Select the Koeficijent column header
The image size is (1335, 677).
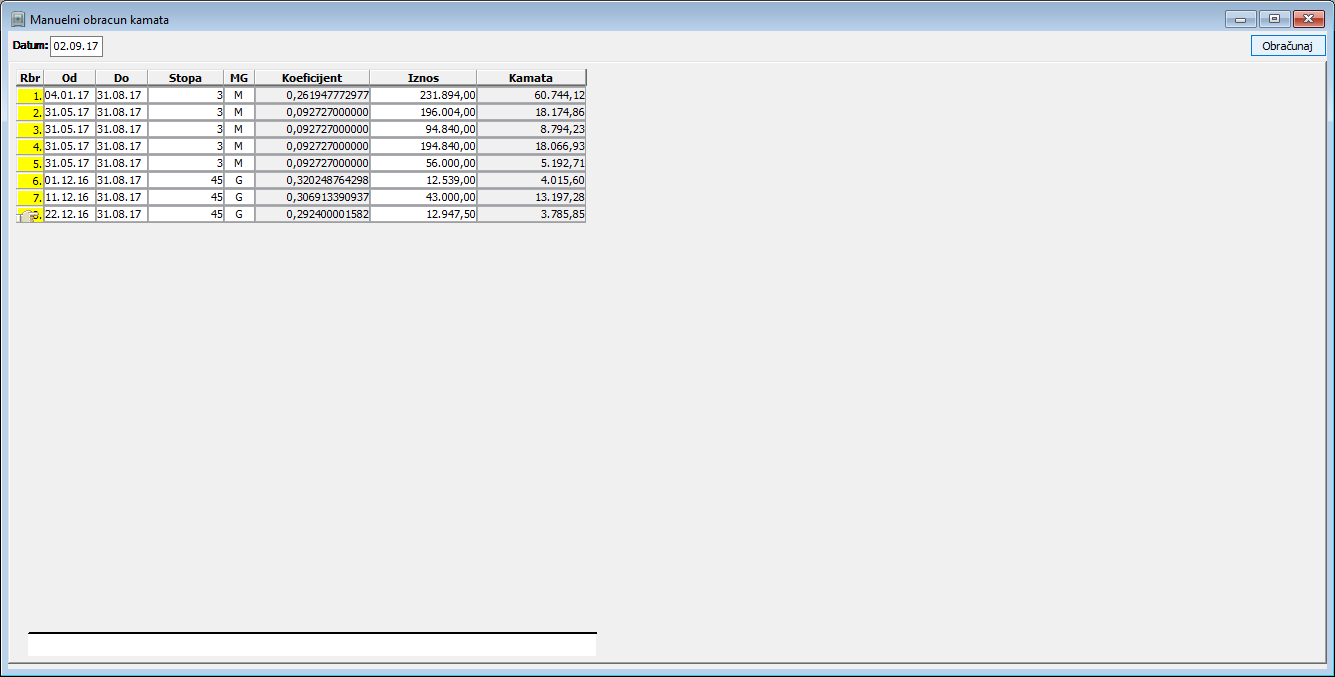pos(312,77)
